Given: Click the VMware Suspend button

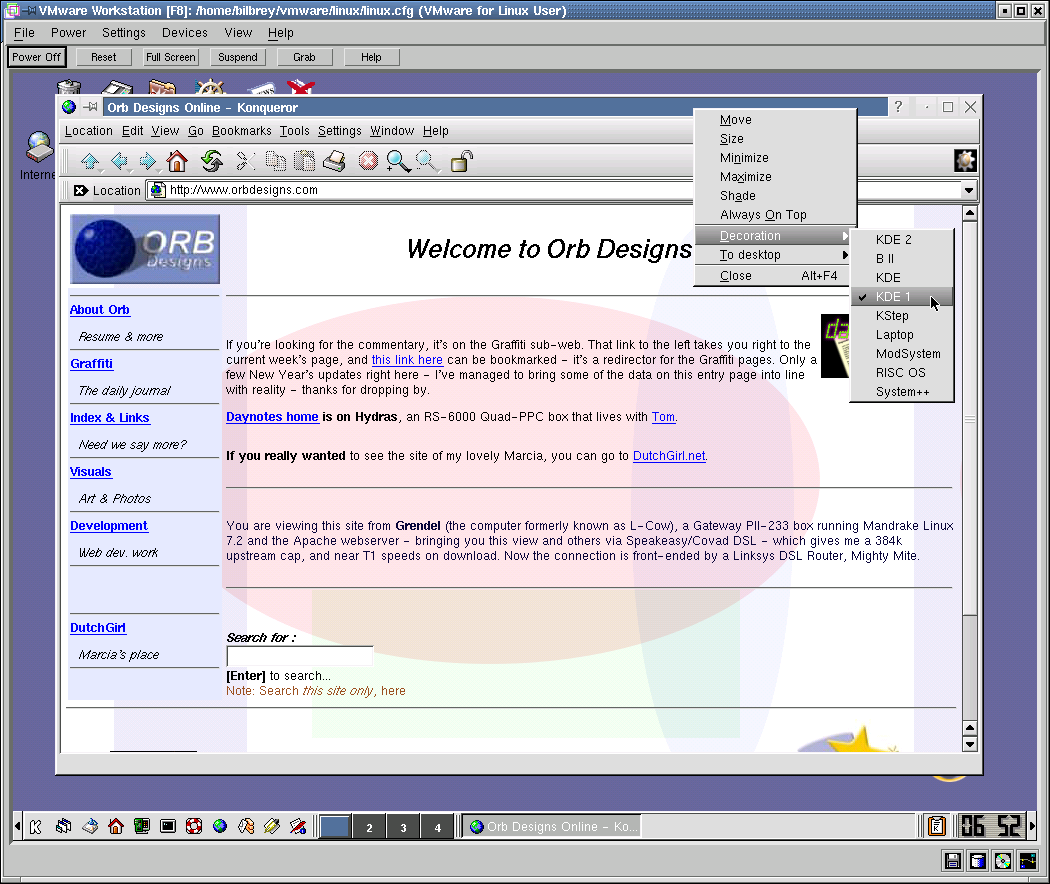Looking at the screenshot, I should (238, 58).
